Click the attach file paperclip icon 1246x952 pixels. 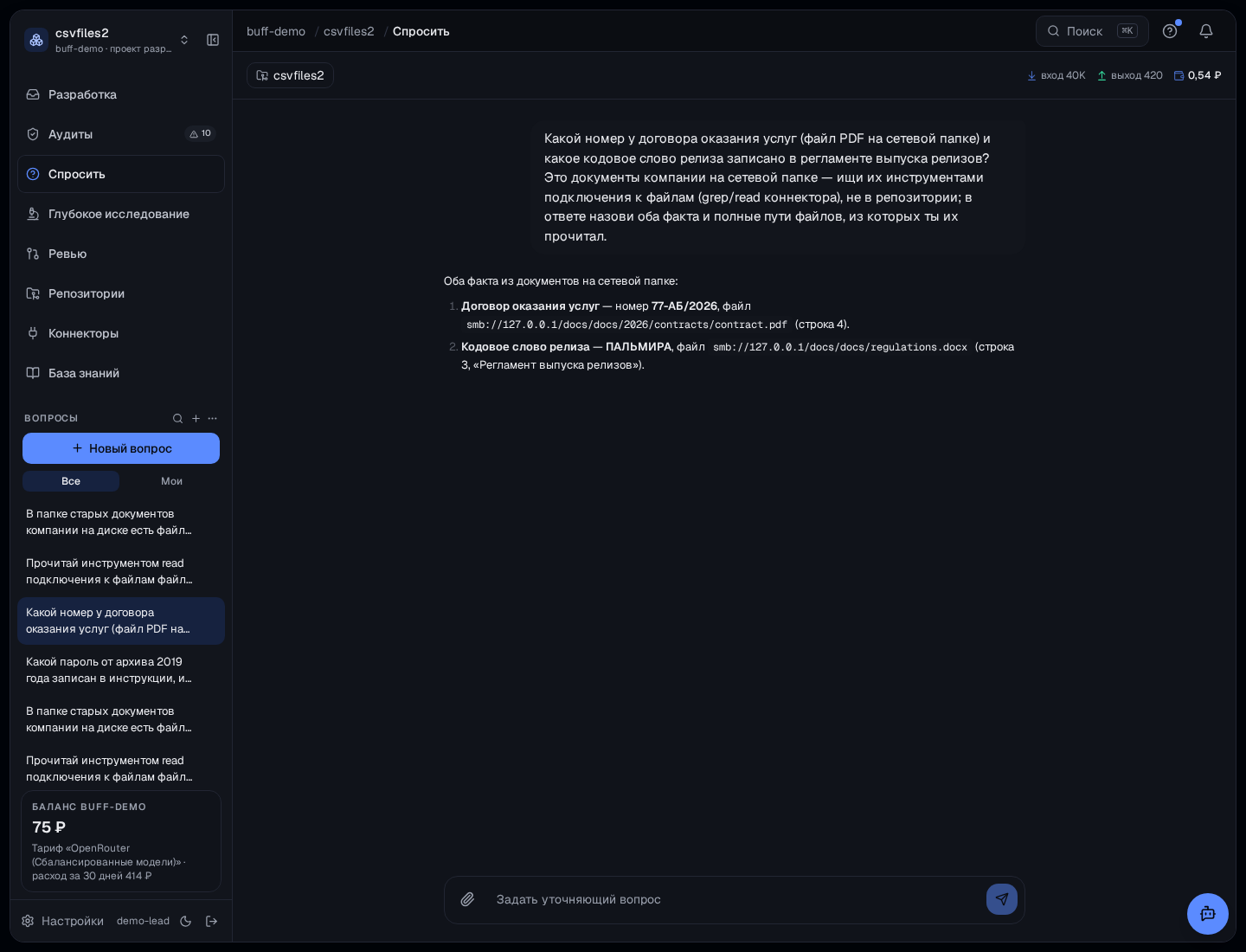pos(467,899)
